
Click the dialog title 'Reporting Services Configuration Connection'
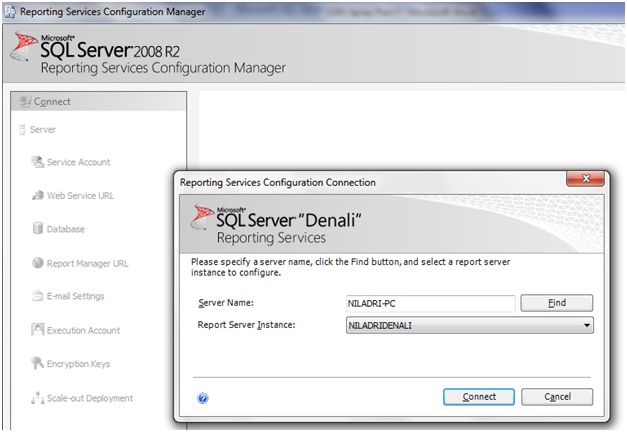[278, 182]
